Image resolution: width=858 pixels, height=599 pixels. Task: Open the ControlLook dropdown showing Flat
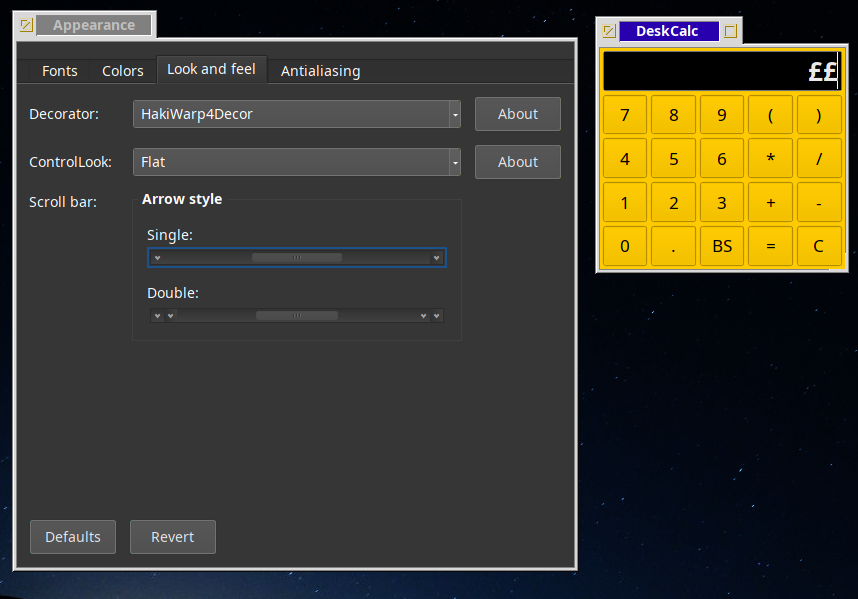click(296, 162)
